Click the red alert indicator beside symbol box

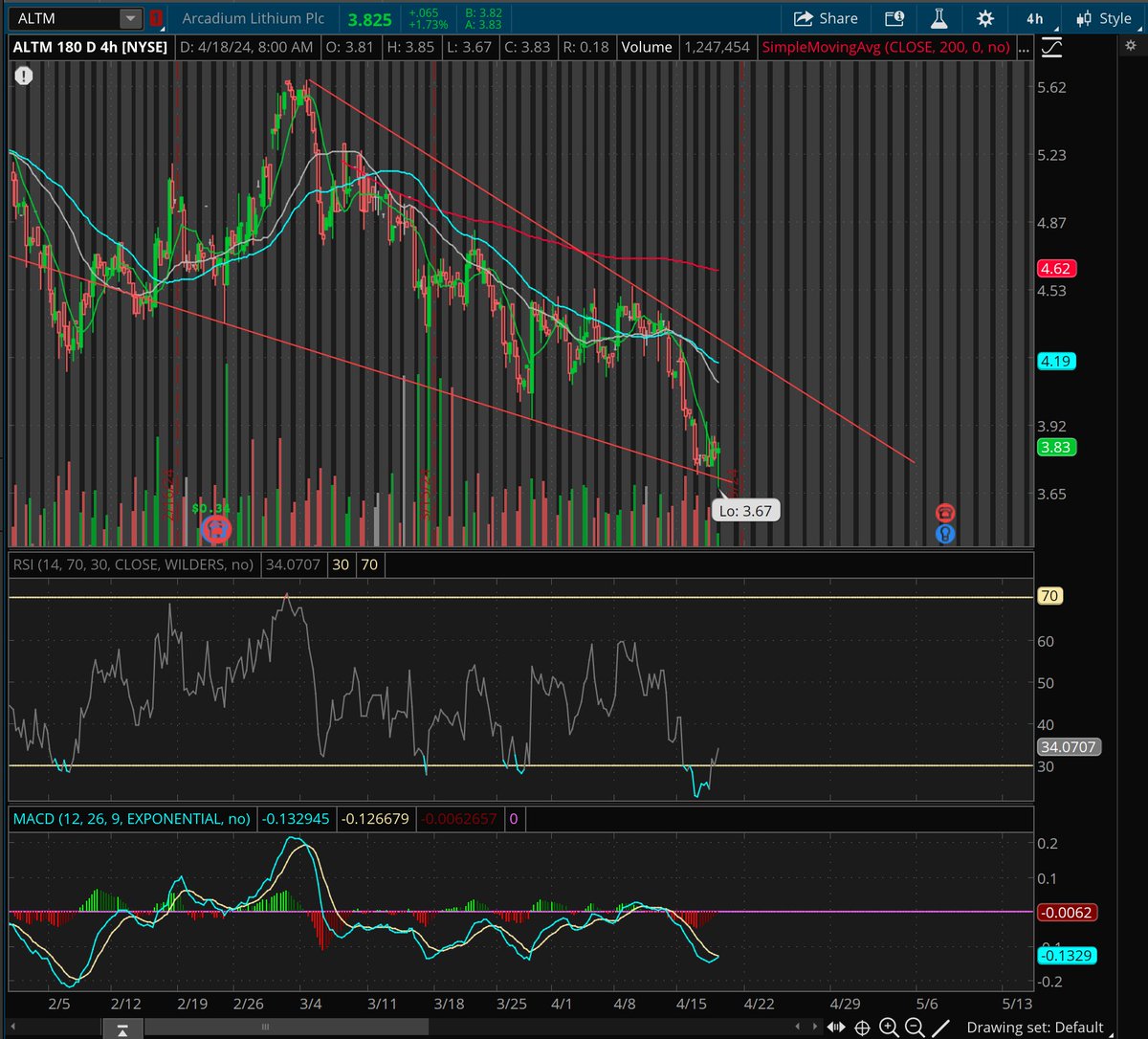(x=156, y=18)
